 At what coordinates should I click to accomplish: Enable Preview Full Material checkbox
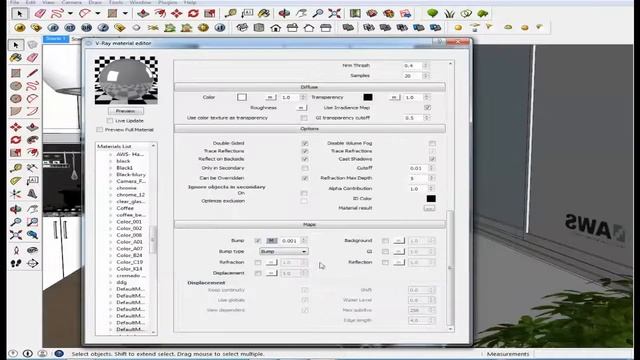pyautogui.click(x=100, y=130)
